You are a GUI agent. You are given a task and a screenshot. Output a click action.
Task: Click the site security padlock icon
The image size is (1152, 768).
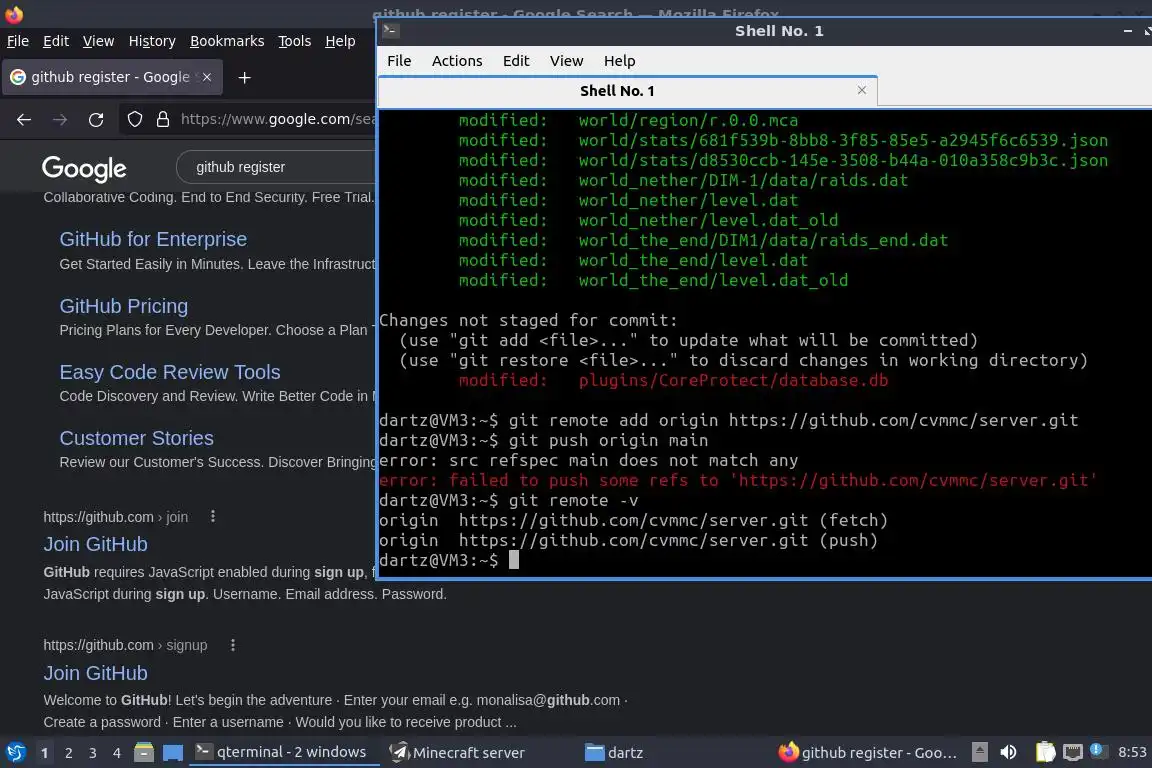pos(163,119)
